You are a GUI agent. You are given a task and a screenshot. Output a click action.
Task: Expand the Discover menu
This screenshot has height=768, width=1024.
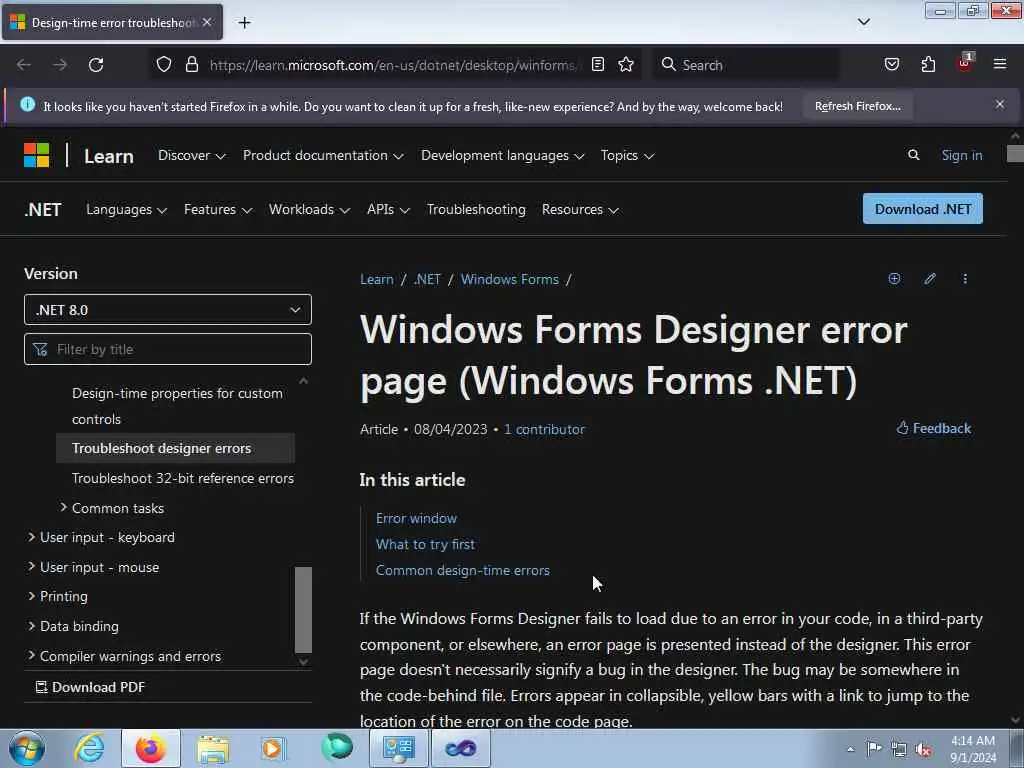click(x=191, y=155)
